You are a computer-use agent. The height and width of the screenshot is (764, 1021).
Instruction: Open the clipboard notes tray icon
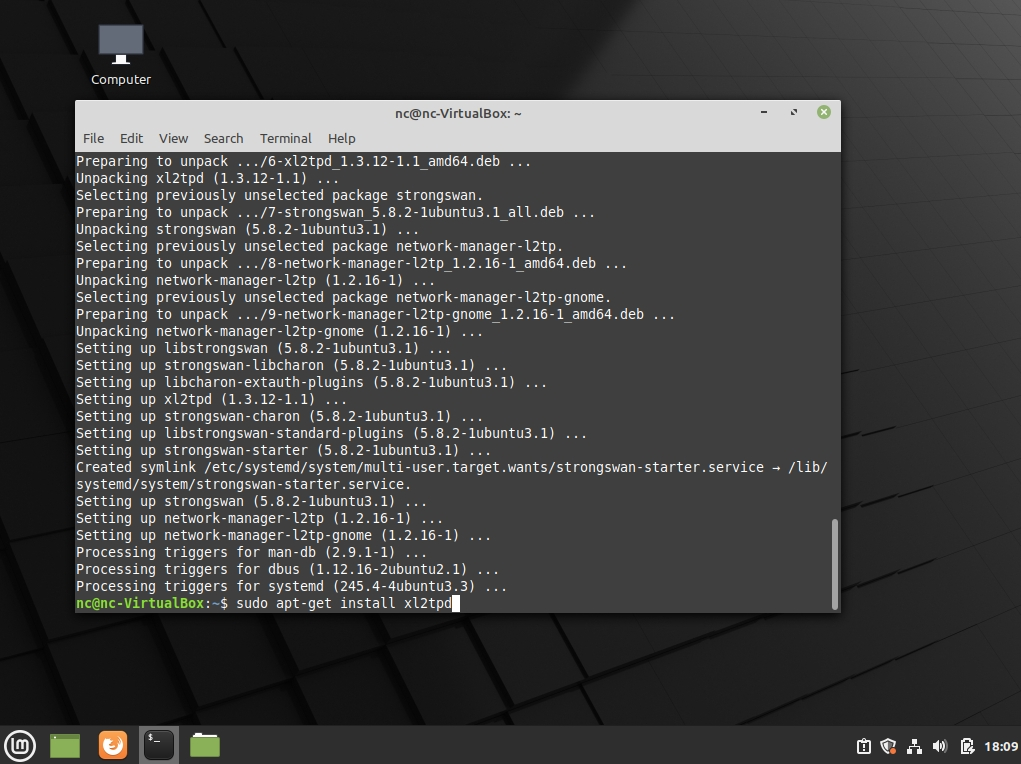864,746
